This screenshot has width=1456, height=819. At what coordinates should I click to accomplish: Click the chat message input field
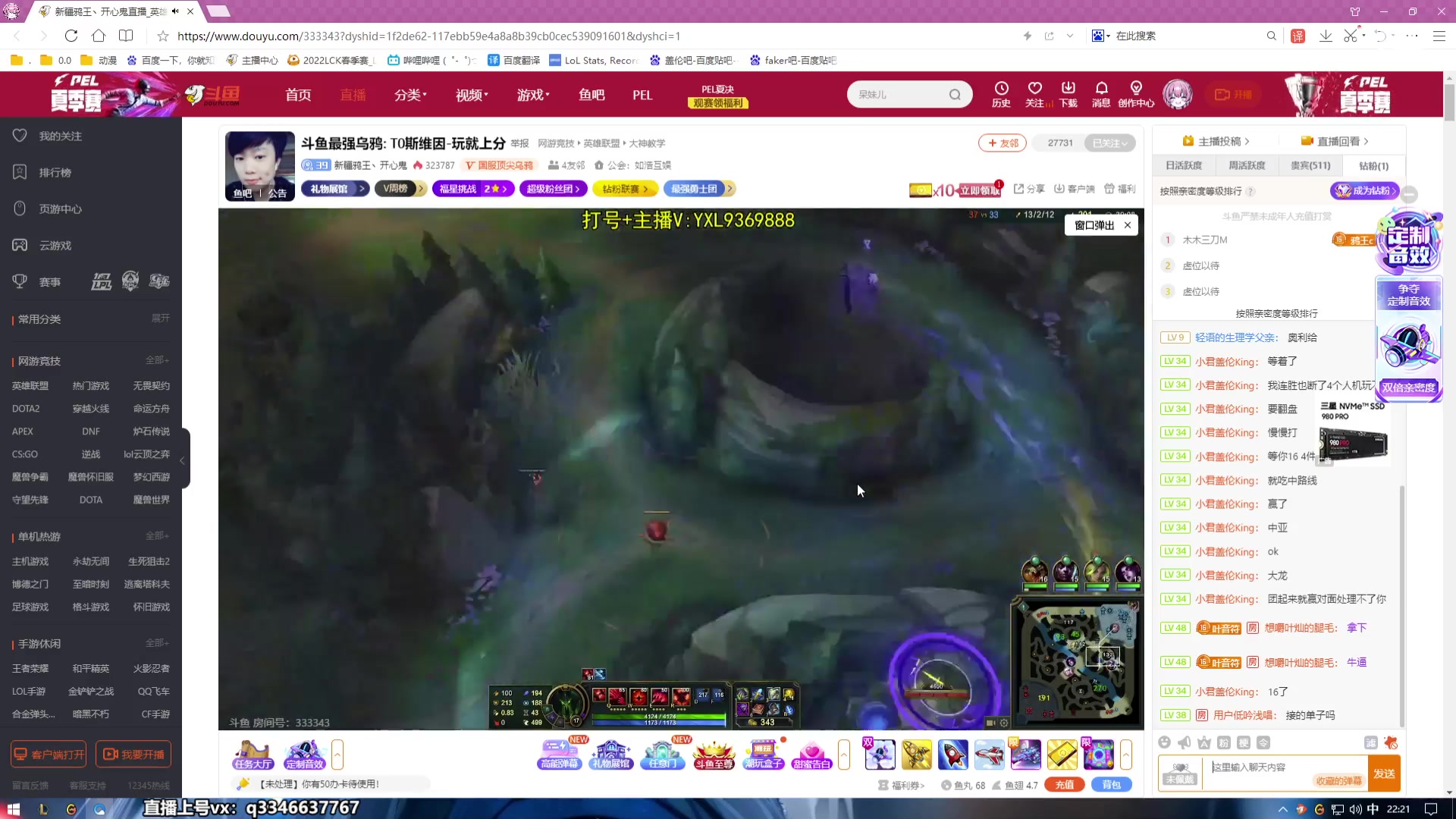pyautogui.click(x=1286, y=773)
